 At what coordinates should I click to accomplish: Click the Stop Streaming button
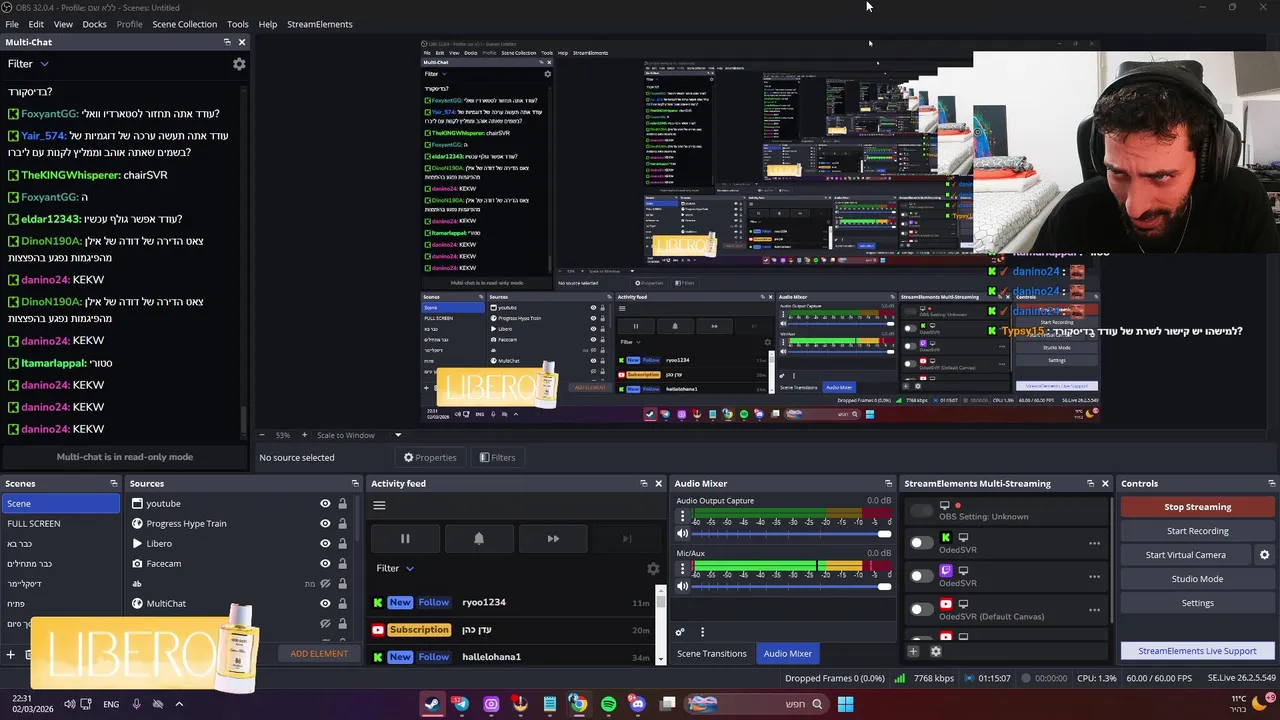[1197, 507]
